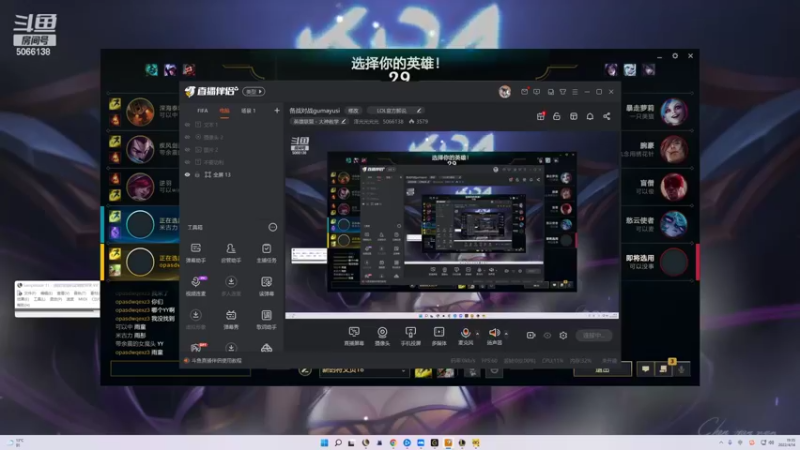Open the 主播任务 tool
The height and width of the screenshot is (450, 800).
tap(266, 253)
